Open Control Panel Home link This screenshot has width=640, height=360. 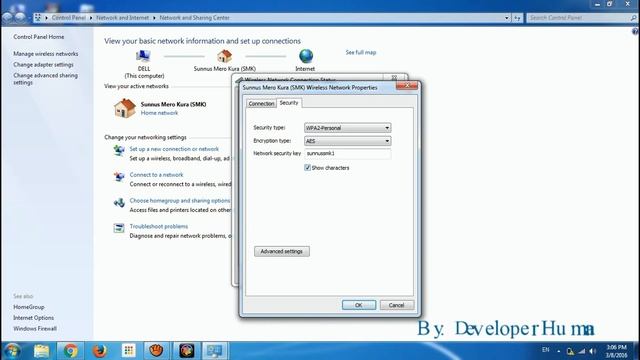pos(39,37)
